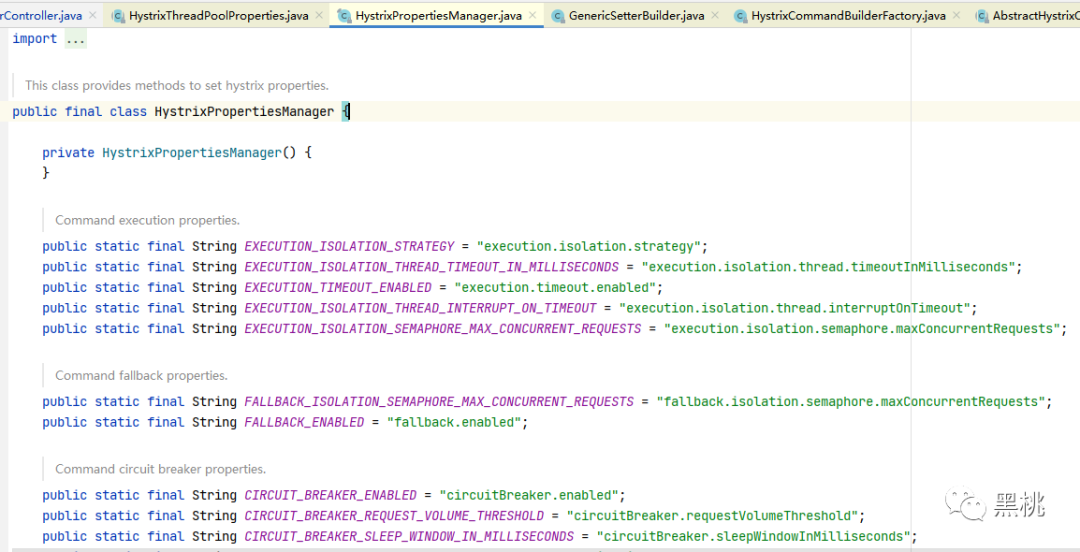Click "circuitBreaker.sleepWindowInMilliseconds" string
This screenshot has height=552, width=1080.
(x=754, y=537)
